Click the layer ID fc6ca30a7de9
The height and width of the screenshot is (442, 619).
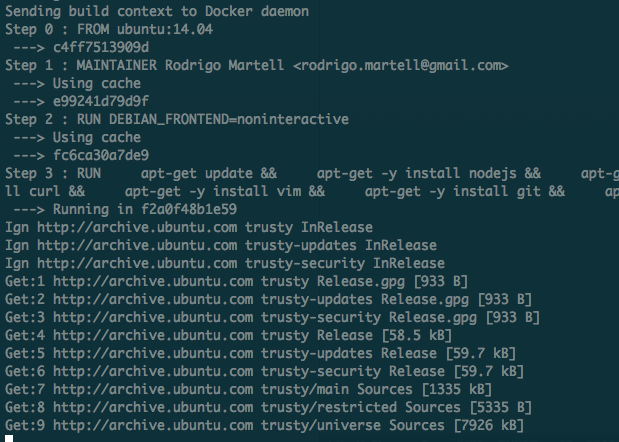point(101,155)
